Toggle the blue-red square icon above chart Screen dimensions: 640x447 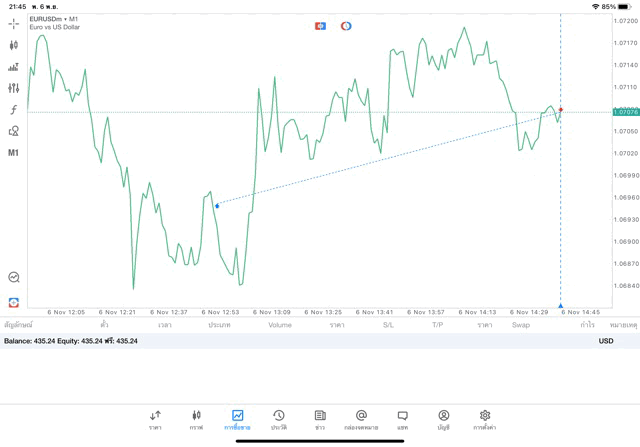320,26
